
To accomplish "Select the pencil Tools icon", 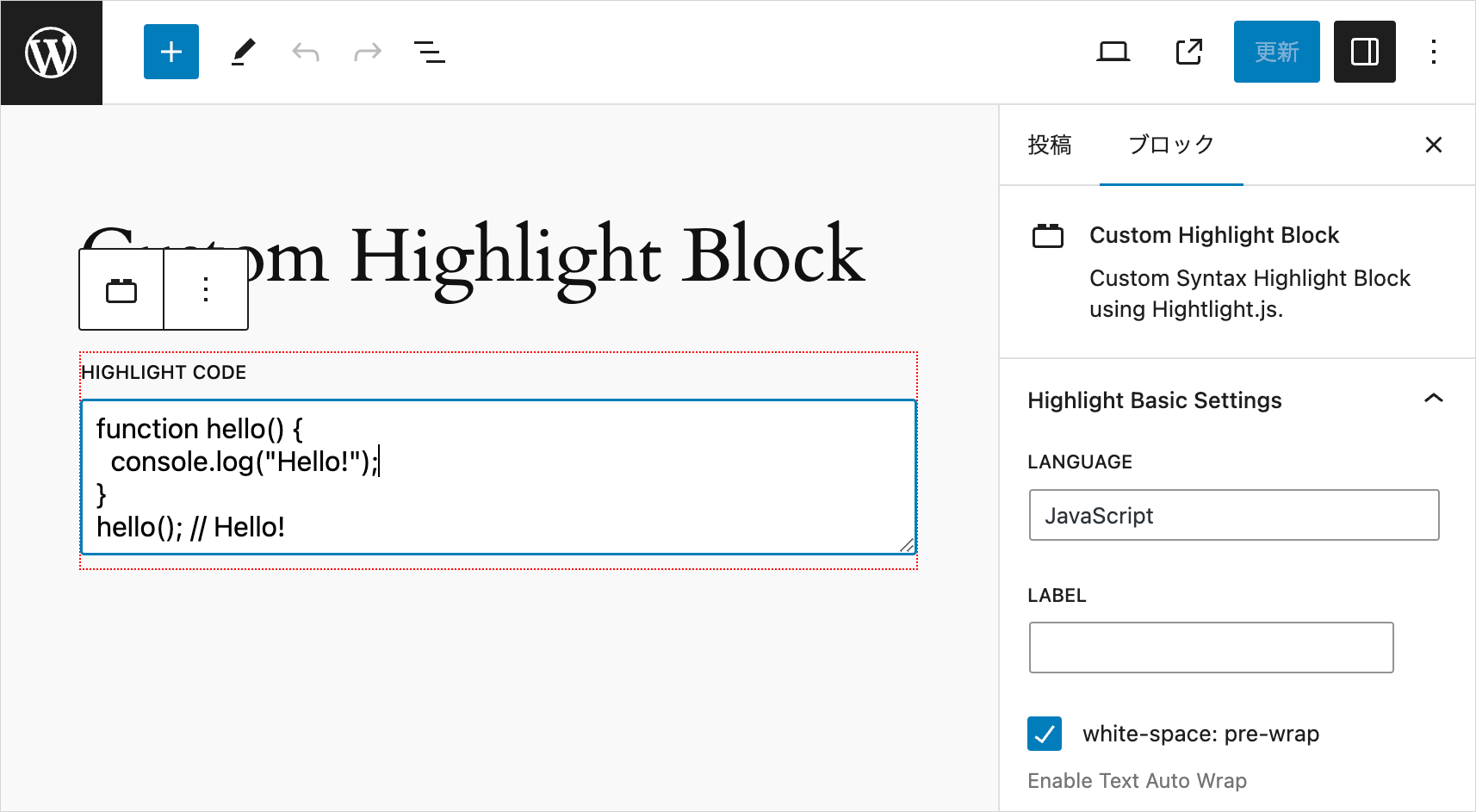I will coord(244,52).
